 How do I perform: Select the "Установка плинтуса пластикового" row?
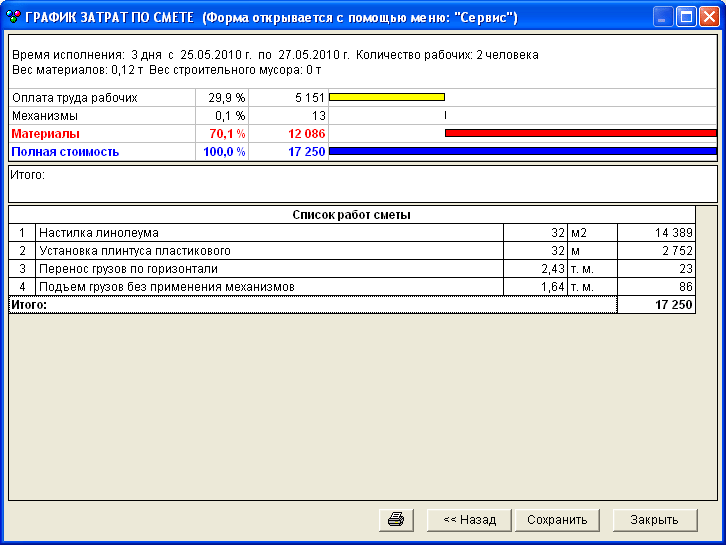pyautogui.click(x=270, y=251)
